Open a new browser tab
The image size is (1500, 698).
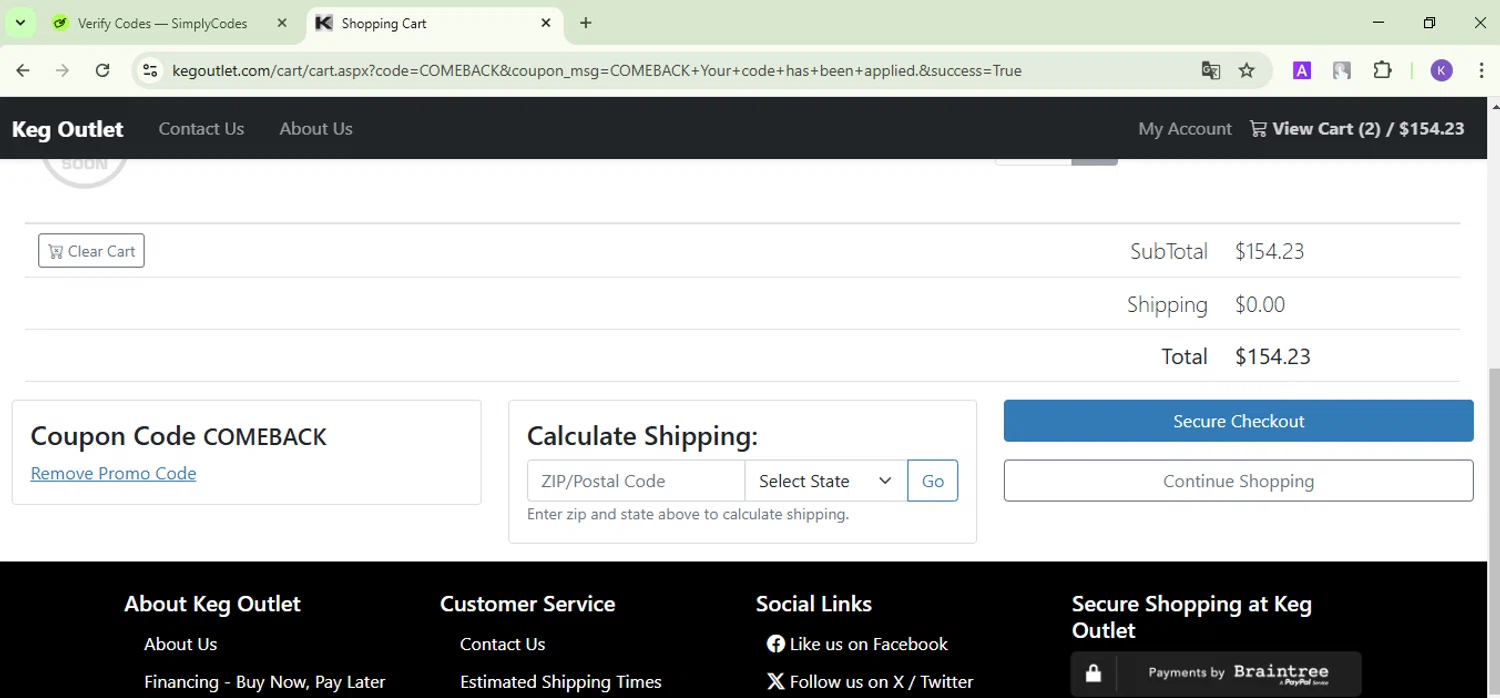tap(586, 23)
